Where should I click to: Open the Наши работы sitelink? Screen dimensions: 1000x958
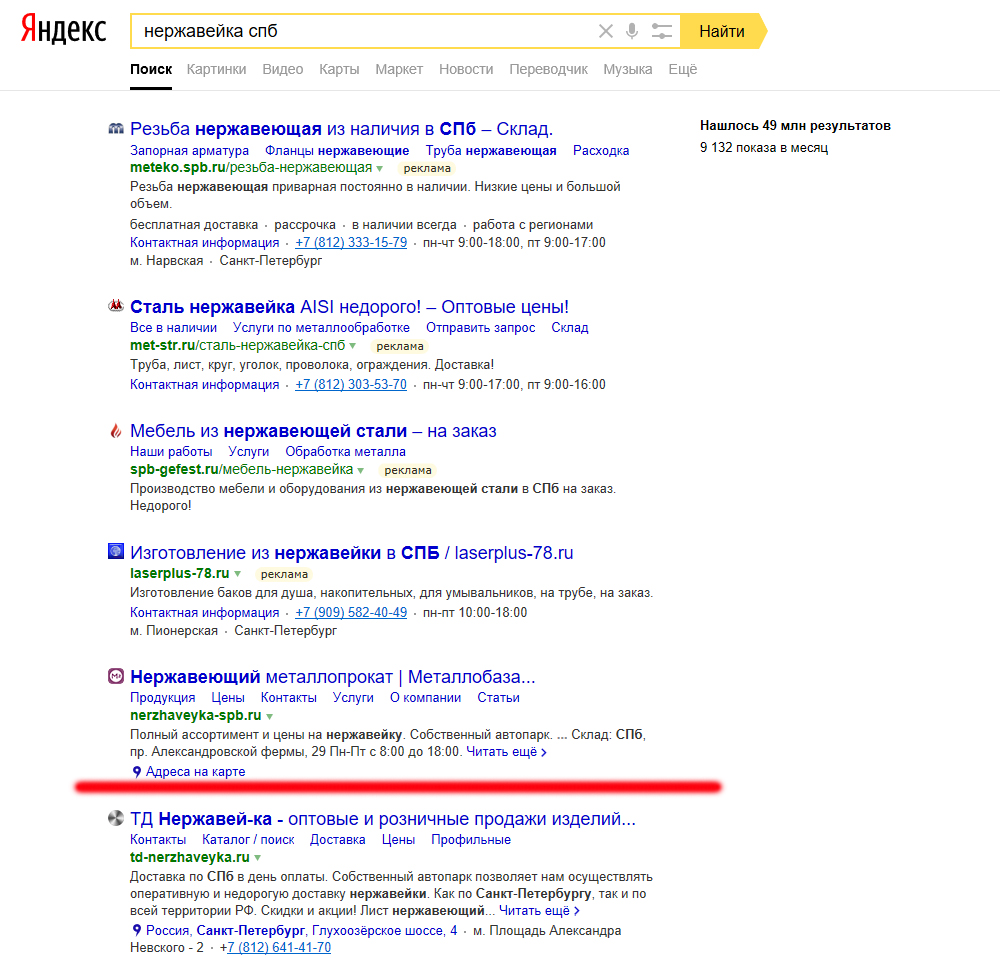(x=171, y=452)
